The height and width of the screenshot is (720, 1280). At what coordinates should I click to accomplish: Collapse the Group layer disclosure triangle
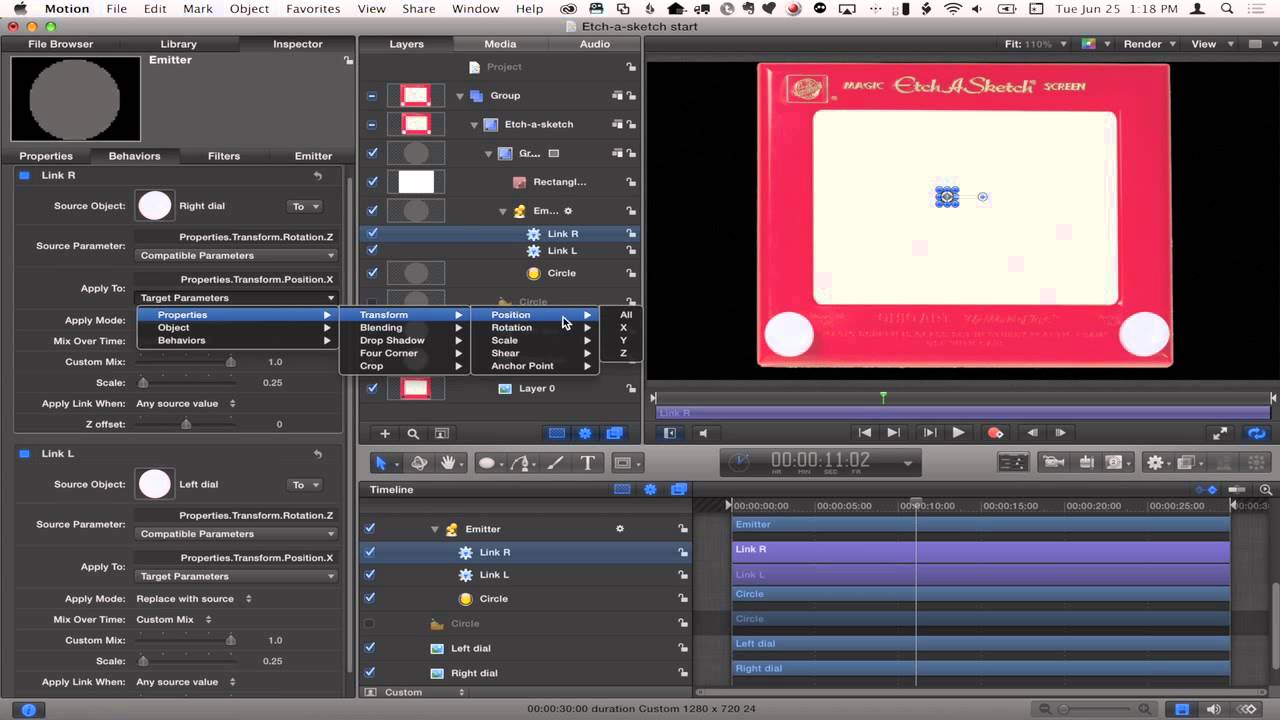pyautogui.click(x=460, y=96)
